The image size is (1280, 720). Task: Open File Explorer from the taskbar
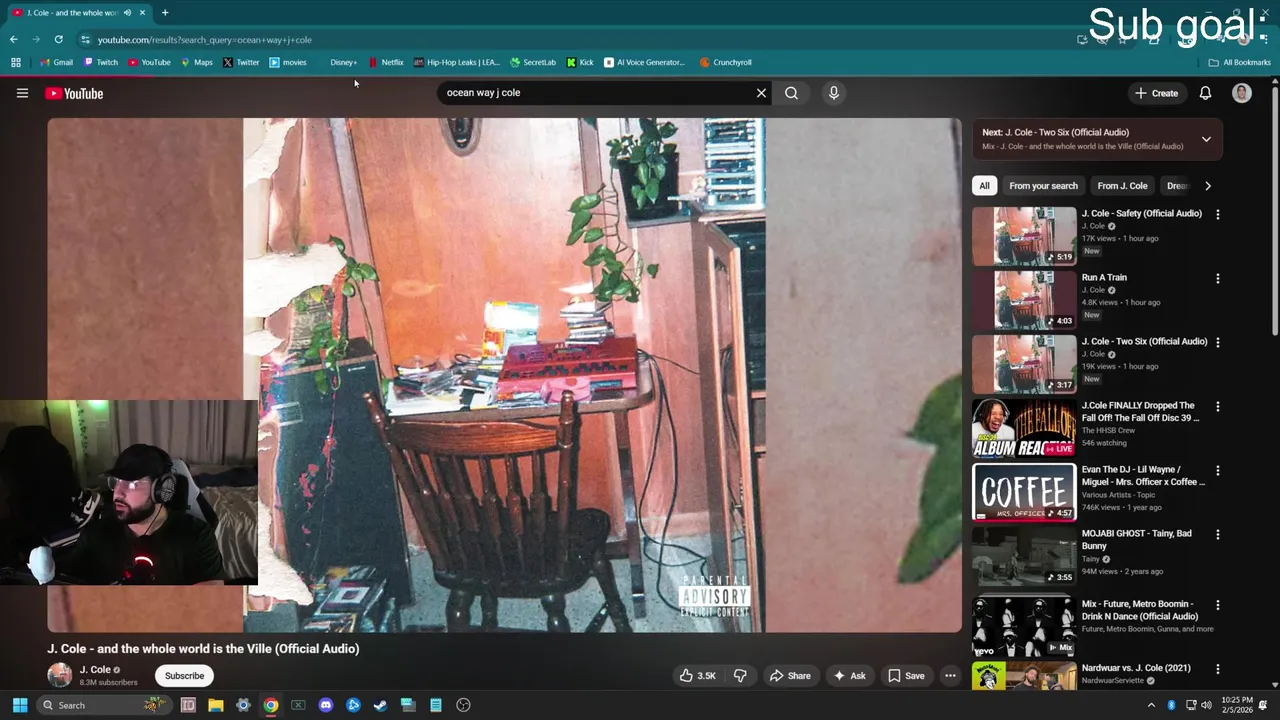pos(215,705)
